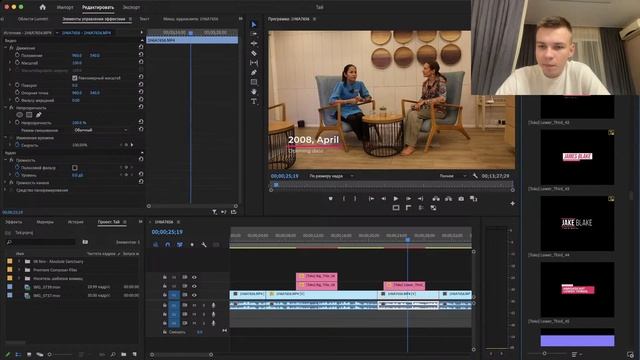Open the Lumetri Scopes tab
This screenshot has height=360, width=640.
coord(33,19)
